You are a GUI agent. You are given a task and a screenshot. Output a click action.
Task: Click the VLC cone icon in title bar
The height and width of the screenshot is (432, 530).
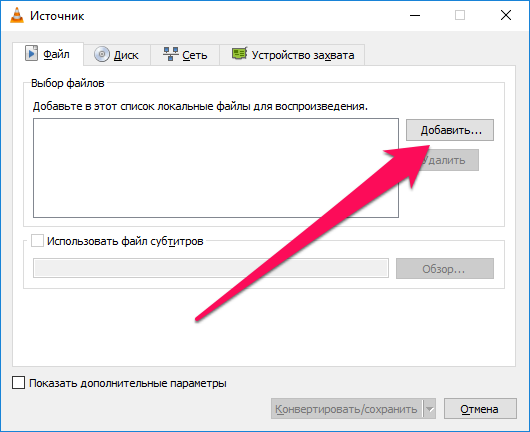pos(17,16)
